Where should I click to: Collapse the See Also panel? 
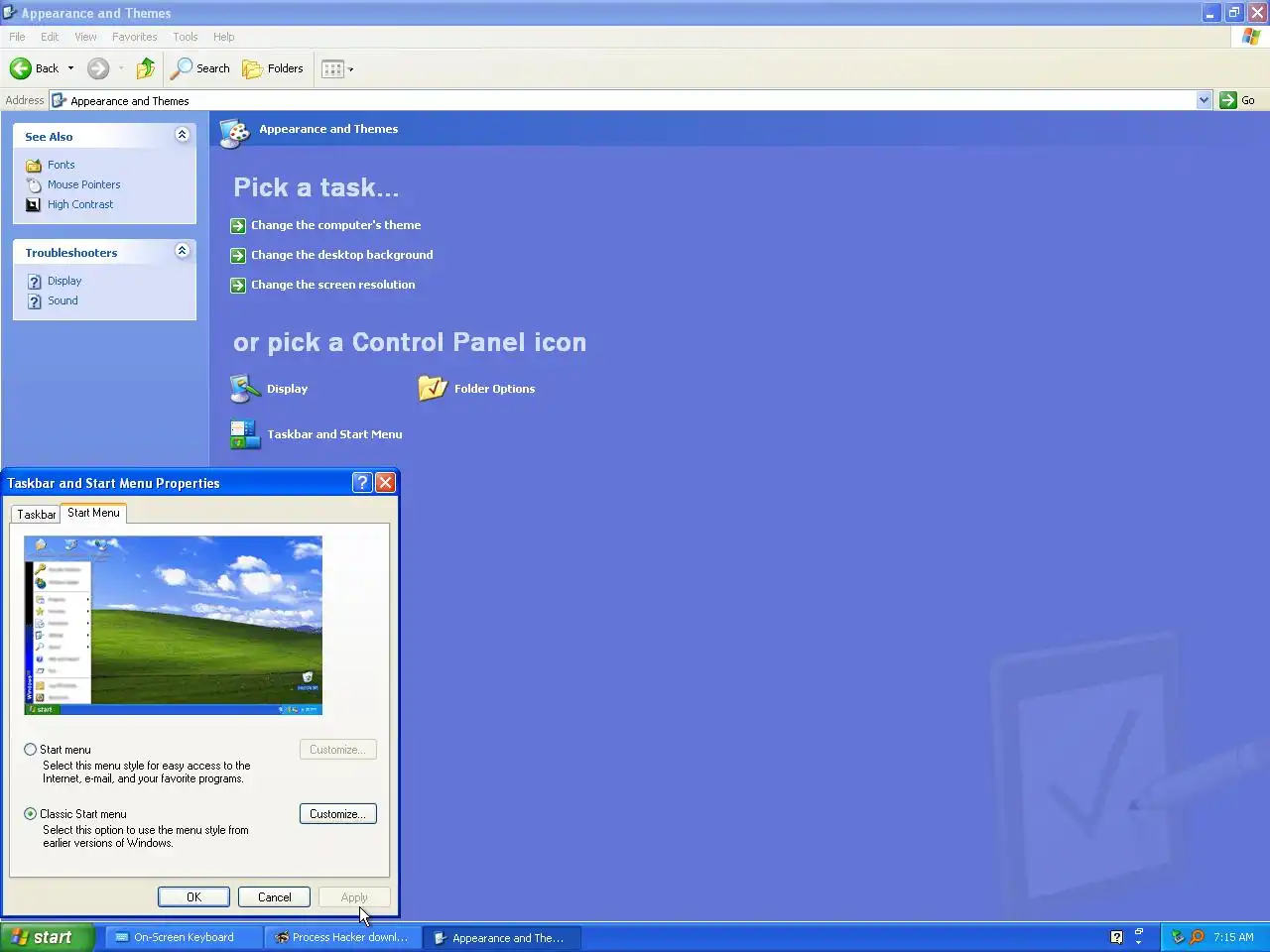tap(182, 135)
